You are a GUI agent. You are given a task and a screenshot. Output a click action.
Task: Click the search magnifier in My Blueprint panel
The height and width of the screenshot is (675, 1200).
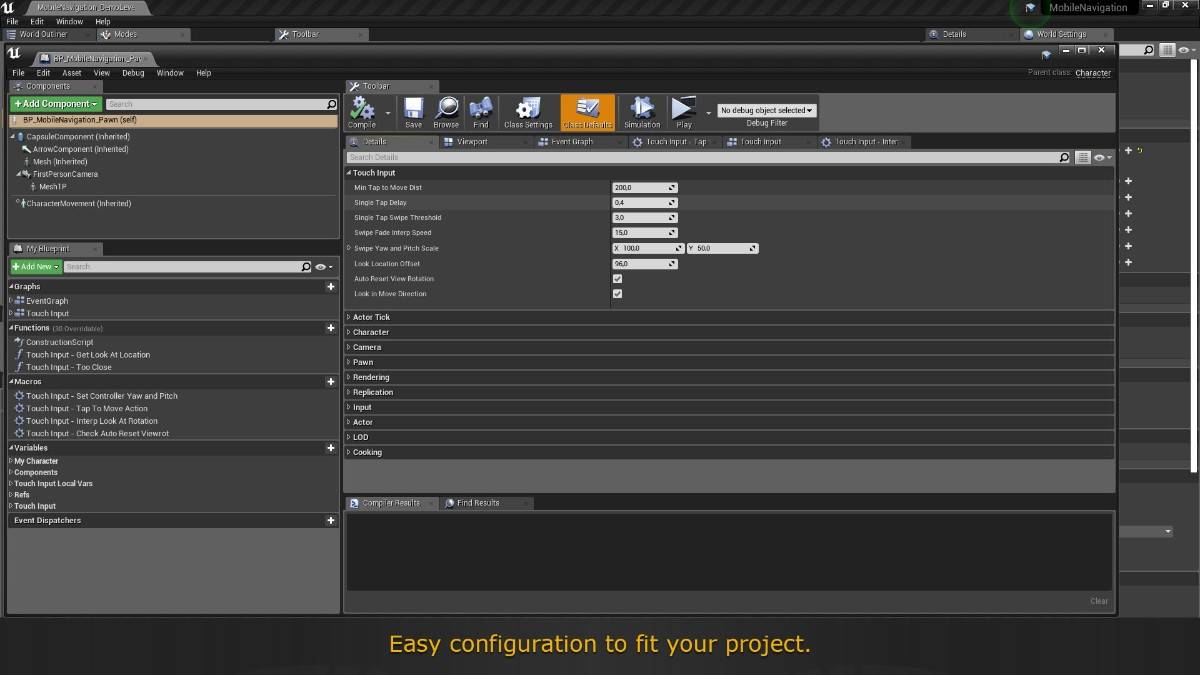pyautogui.click(x=306, y=267)
